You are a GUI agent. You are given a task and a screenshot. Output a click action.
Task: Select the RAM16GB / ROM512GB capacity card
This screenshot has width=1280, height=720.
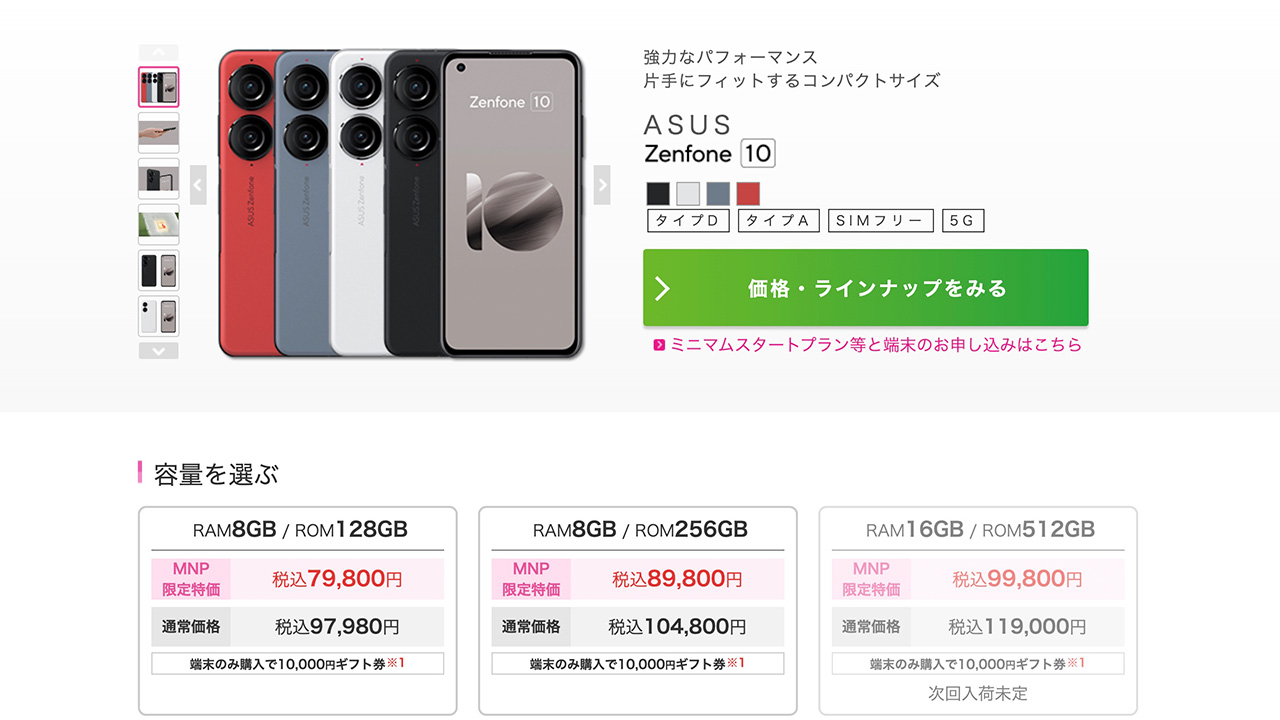tap(978, 610)
